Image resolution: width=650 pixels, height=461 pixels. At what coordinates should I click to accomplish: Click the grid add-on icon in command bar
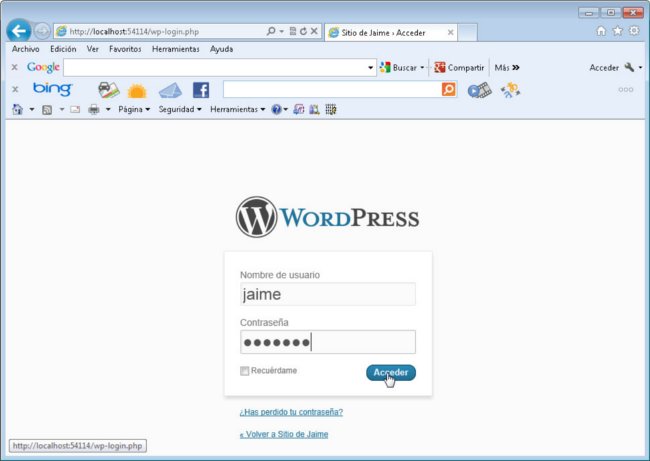331,109
